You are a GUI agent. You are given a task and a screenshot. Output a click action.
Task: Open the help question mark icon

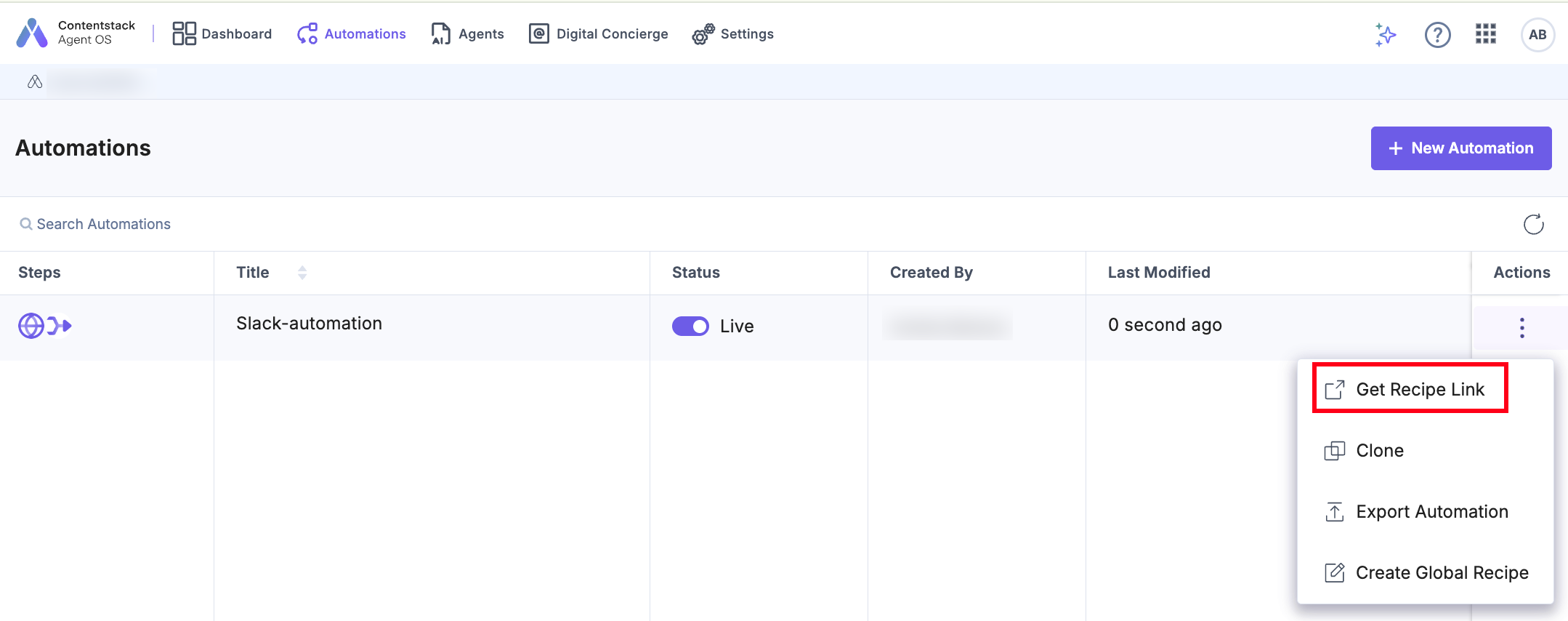tap(1437, 34)
